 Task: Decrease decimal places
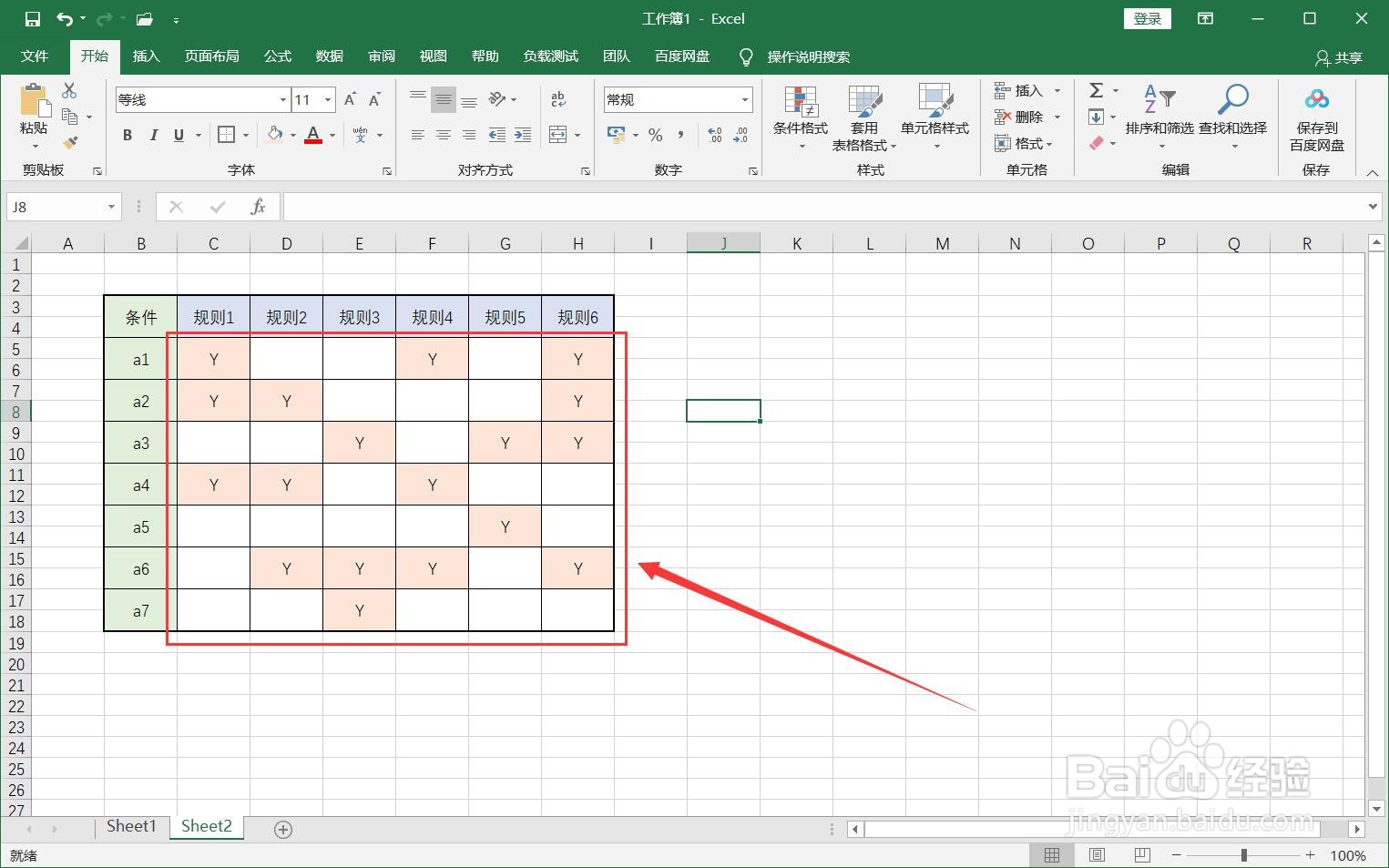pos(740,135)
